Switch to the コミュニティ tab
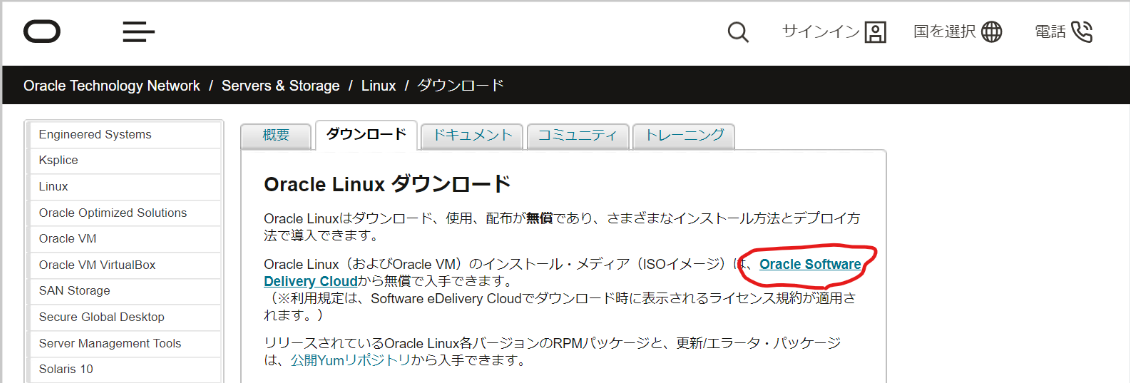 (578, 136)
